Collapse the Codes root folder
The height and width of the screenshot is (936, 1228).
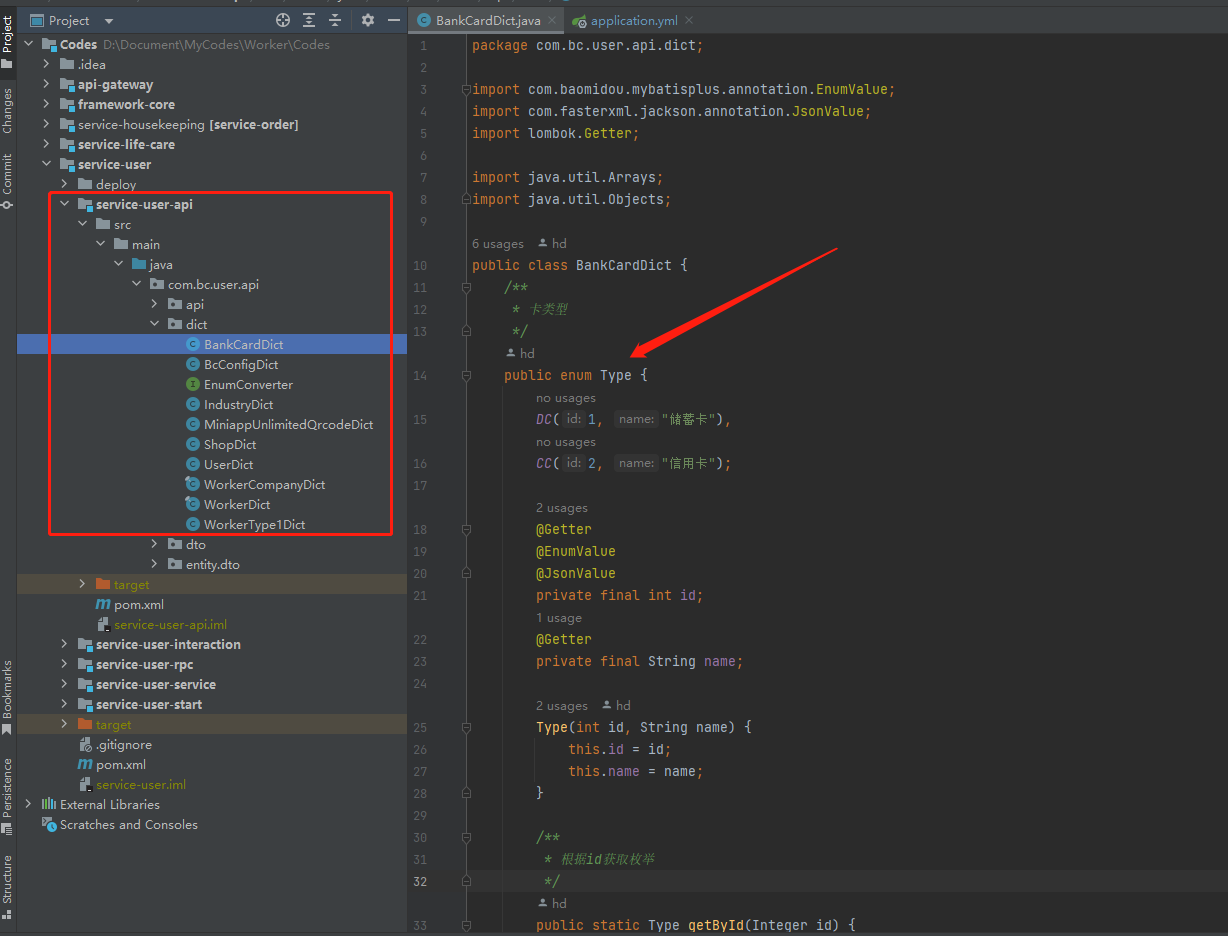tap(28, 44)
